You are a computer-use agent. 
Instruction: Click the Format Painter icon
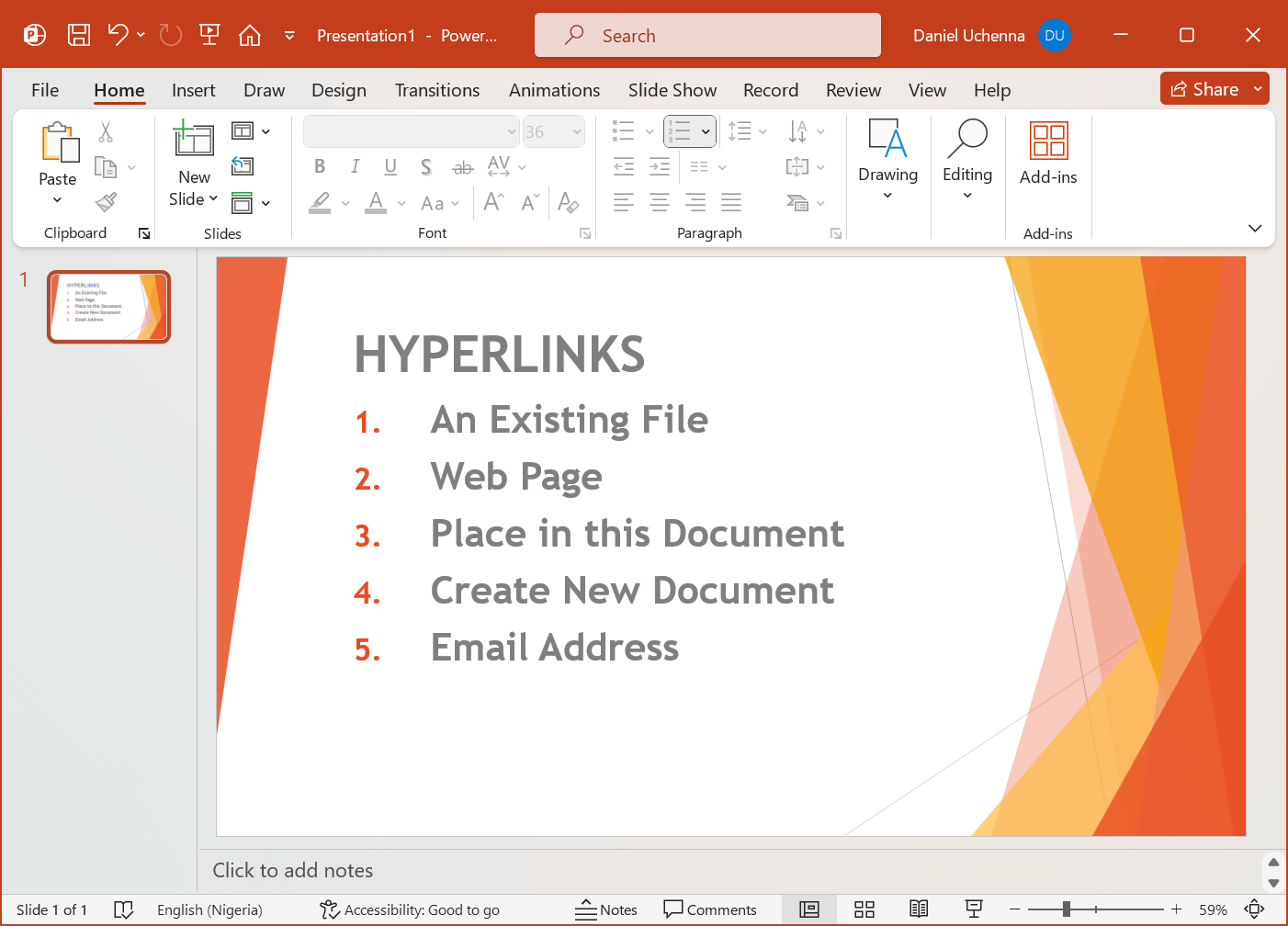point(106,201)
